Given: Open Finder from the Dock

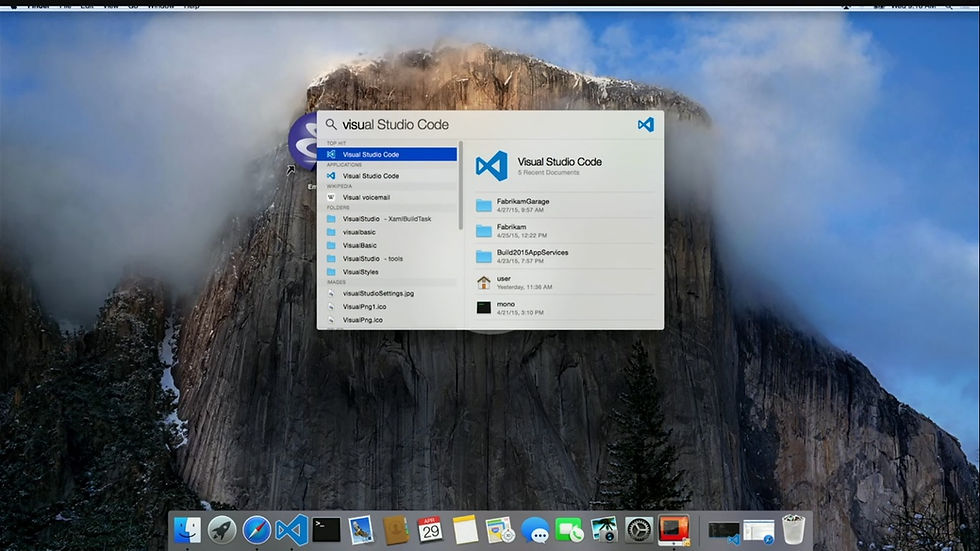Looking at the screenshot, I should (x=188, y=530).
